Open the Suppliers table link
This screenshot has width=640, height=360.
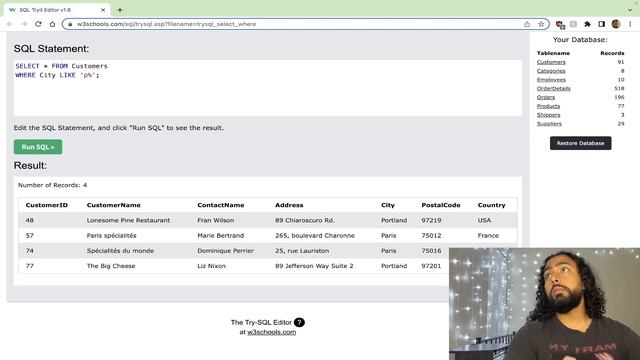(x=549, y=124)
